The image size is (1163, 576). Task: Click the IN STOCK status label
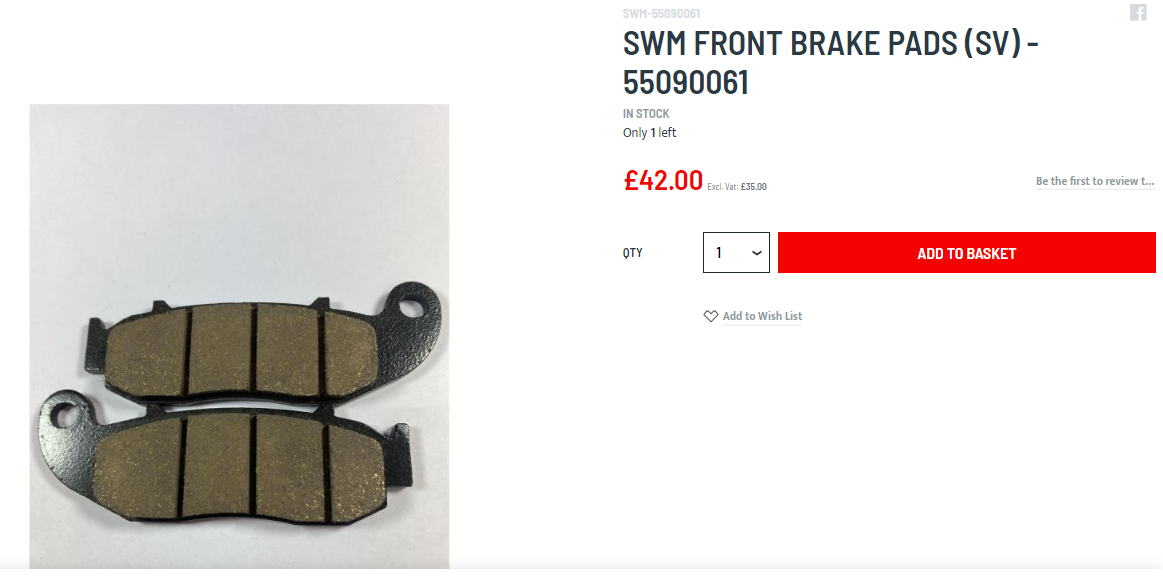646,114
